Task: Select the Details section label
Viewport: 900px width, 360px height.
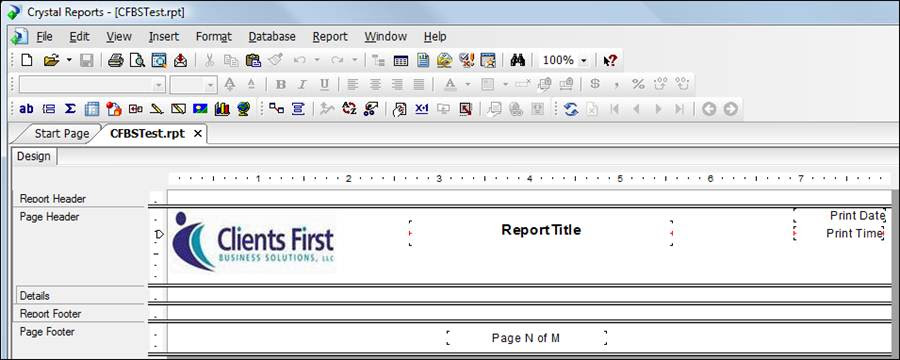Action: (x=34, y=296)
